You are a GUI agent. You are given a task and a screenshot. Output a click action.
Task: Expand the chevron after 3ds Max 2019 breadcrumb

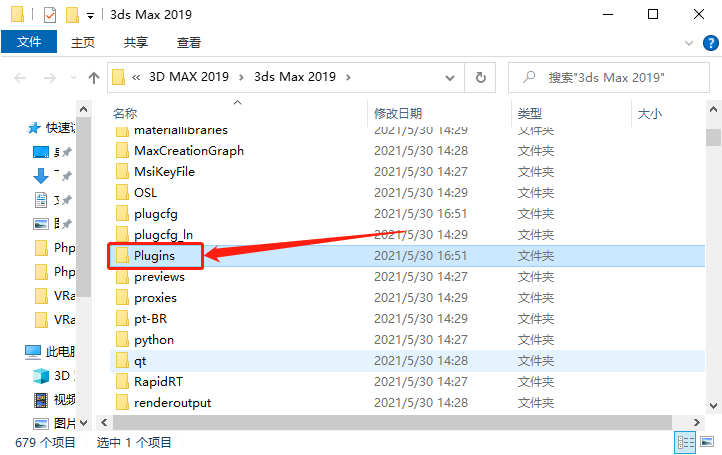click(x=348, y=77)
